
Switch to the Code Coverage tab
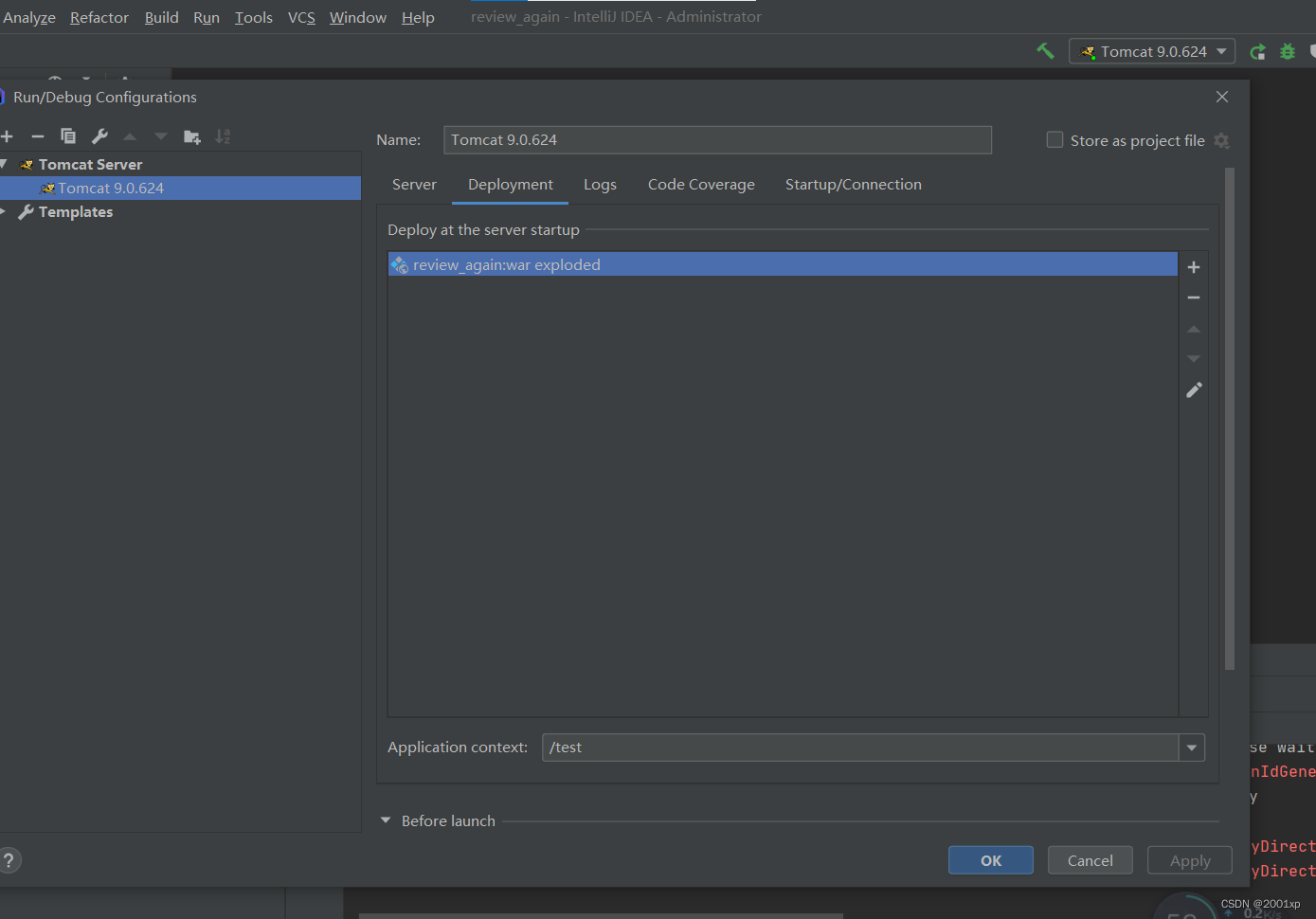coord(701,185)
